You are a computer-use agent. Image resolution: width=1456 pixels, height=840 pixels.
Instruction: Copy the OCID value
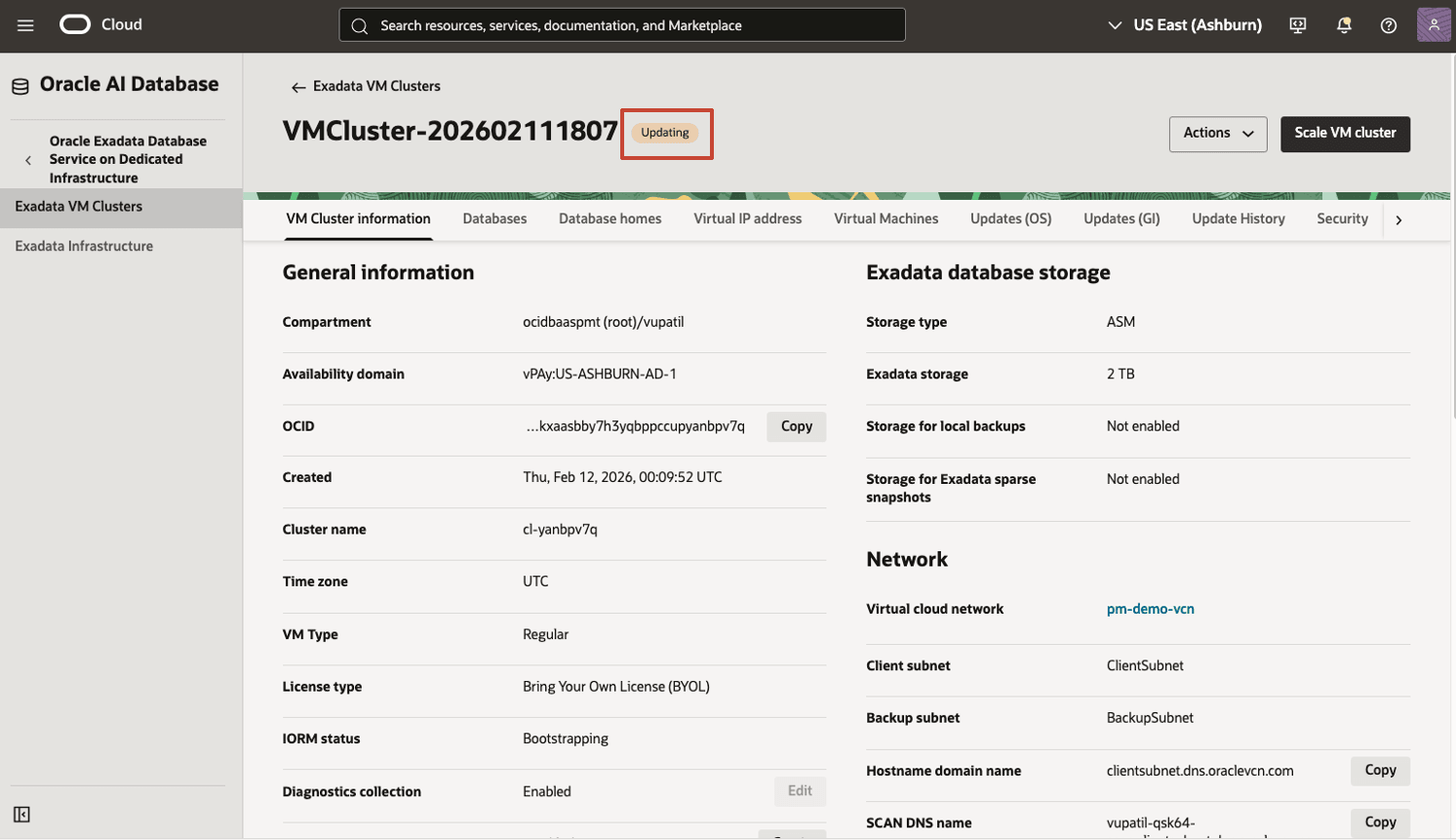click(796, 426)
